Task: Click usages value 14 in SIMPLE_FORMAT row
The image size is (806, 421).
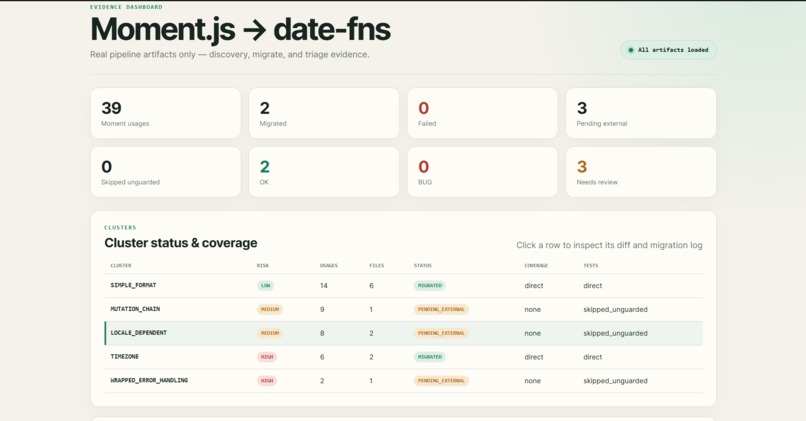Action: (324, 286)
